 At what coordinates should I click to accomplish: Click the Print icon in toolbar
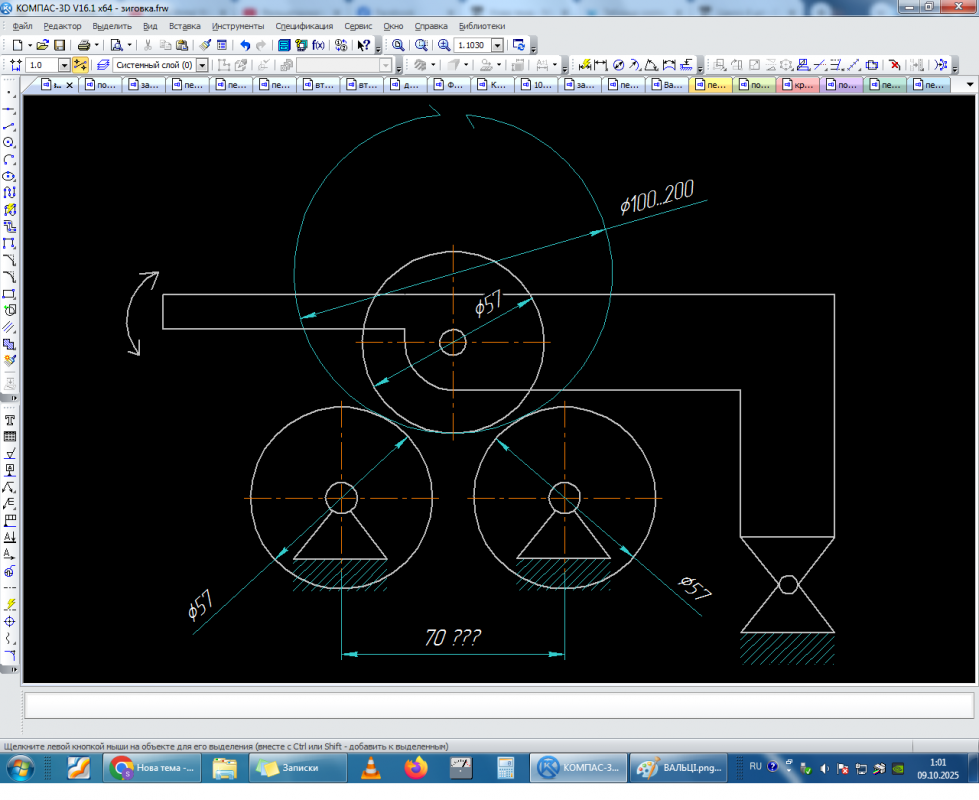[84, 45]
